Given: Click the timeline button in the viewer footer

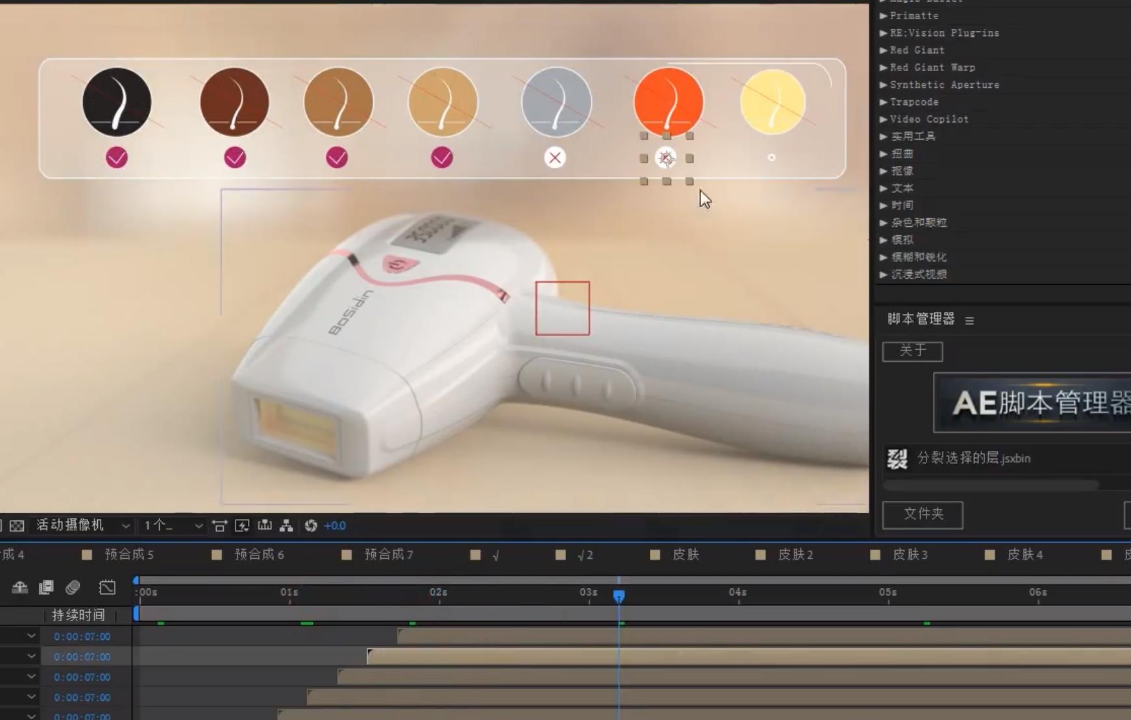Looking at the screenshot, I should tap(265, 525).
